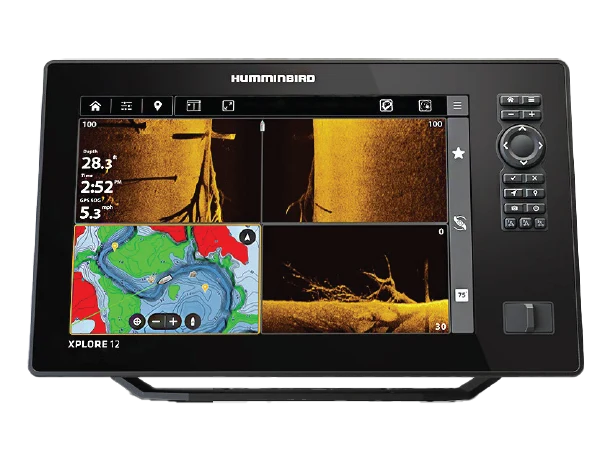Push the first view preset key
This screenshot has width=597, height=471.
coord(510,223)
